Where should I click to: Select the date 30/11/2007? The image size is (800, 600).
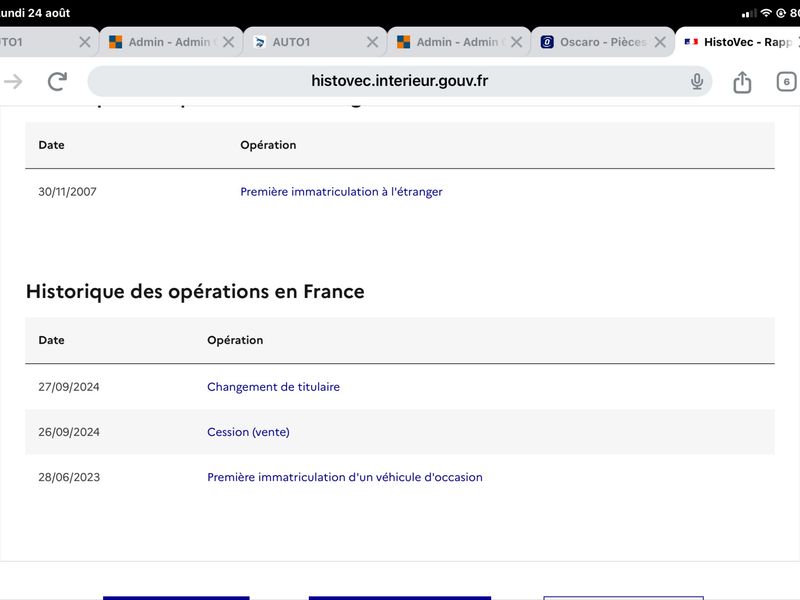(x=67, y=192)
